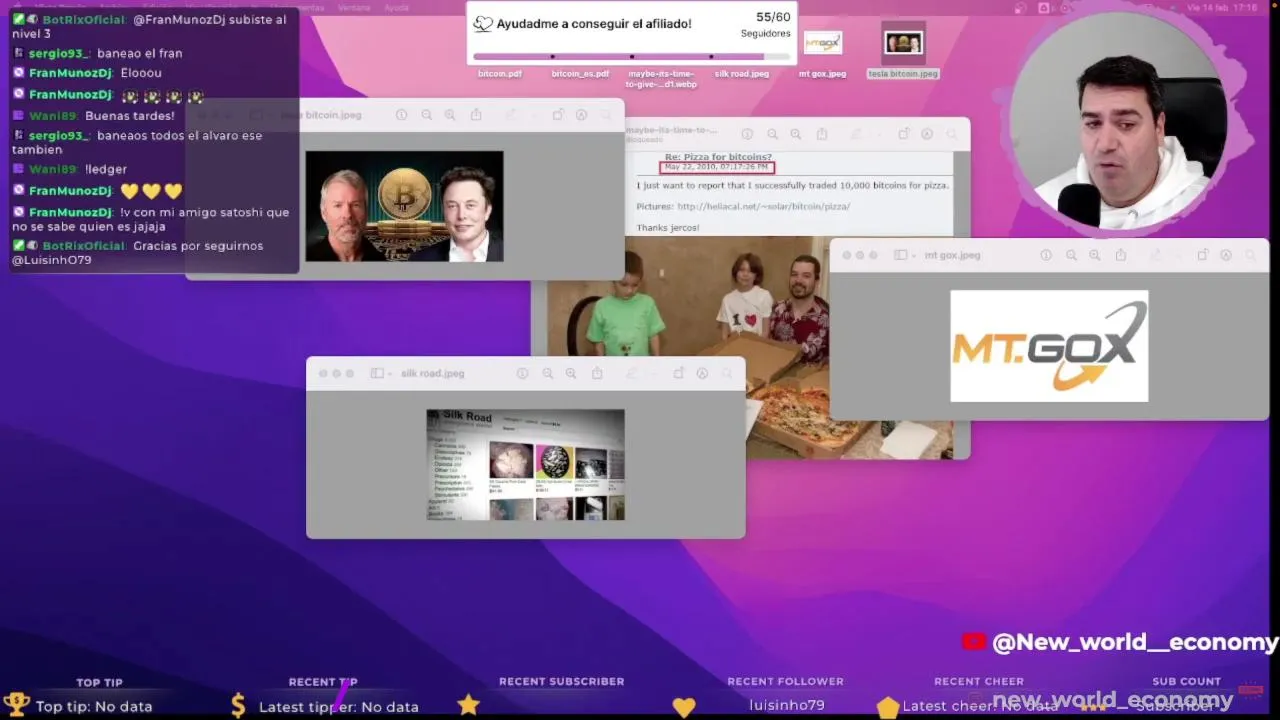Zoom out in silk road.jpeg window
The image size is (1280, 720).
(x=547, y=373)
